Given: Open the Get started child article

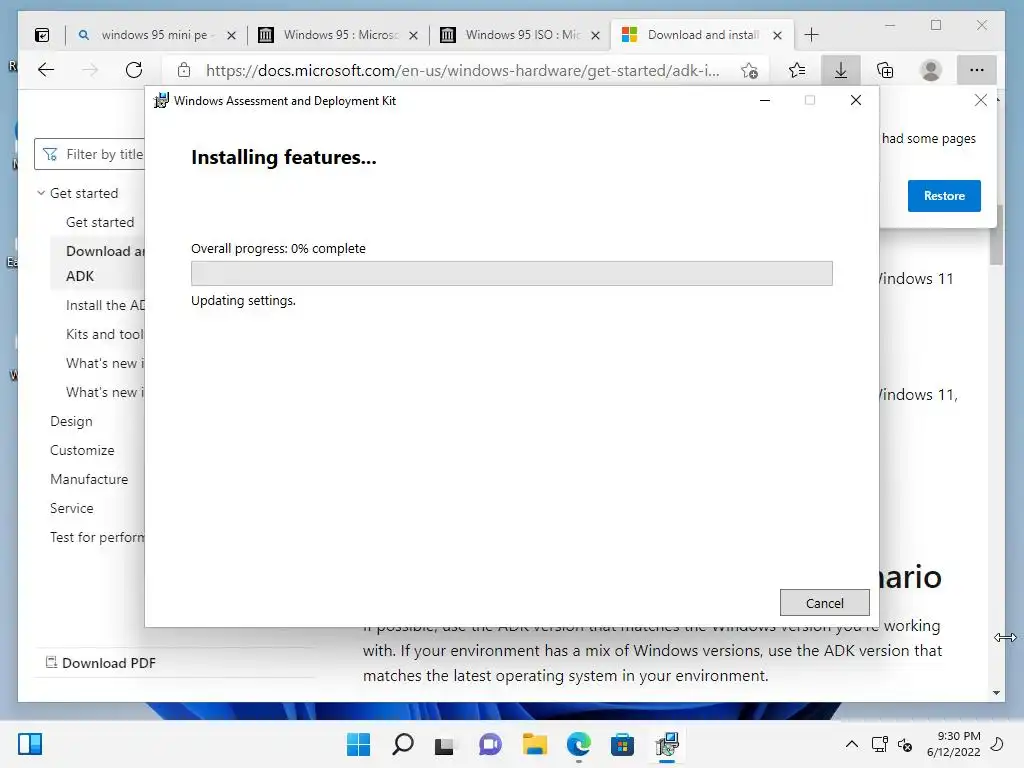Looking at the screenshot, I should click(x=100, y=222).
